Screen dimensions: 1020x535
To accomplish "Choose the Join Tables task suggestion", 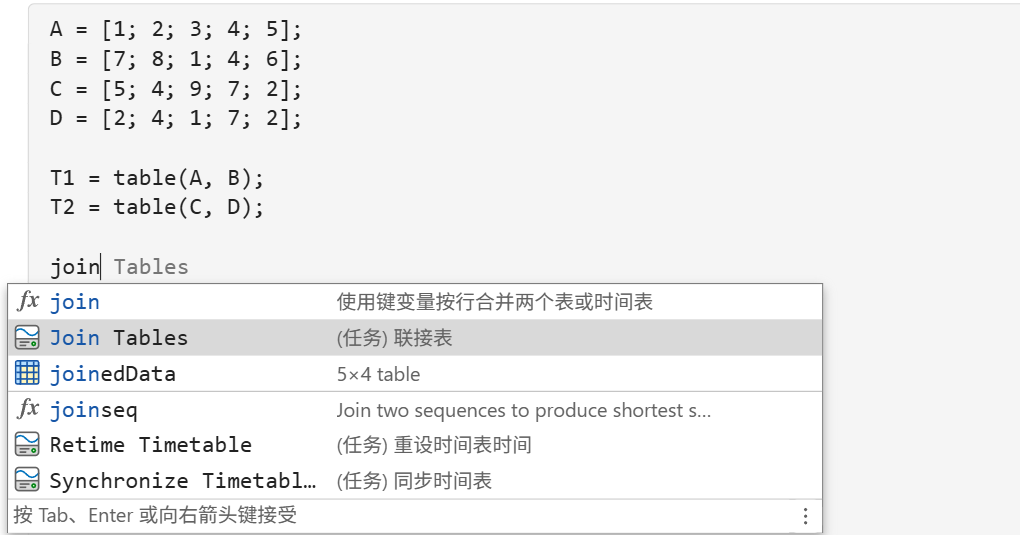I will (415, 338).
